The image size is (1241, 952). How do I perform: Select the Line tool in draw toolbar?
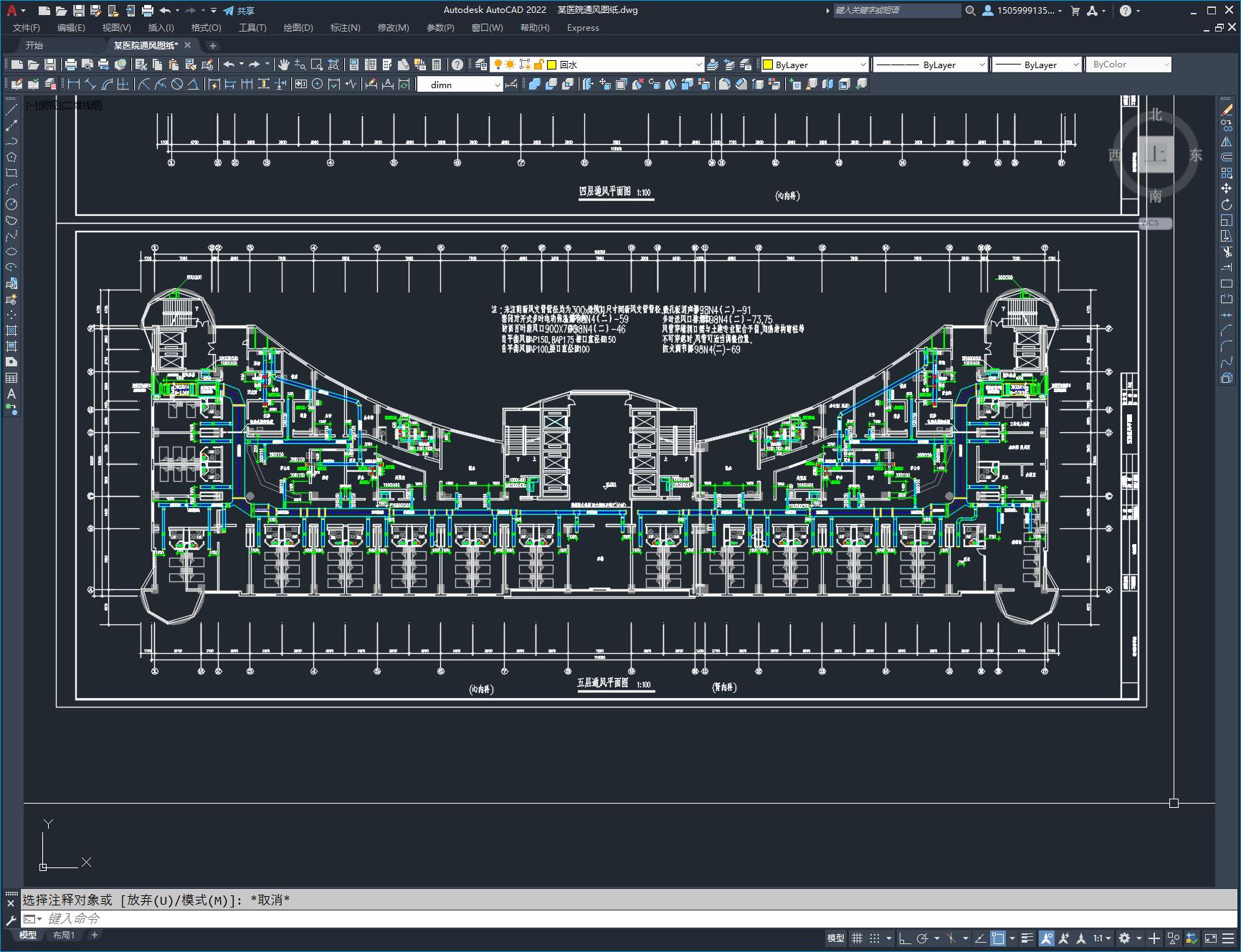(x=11, y=110)
